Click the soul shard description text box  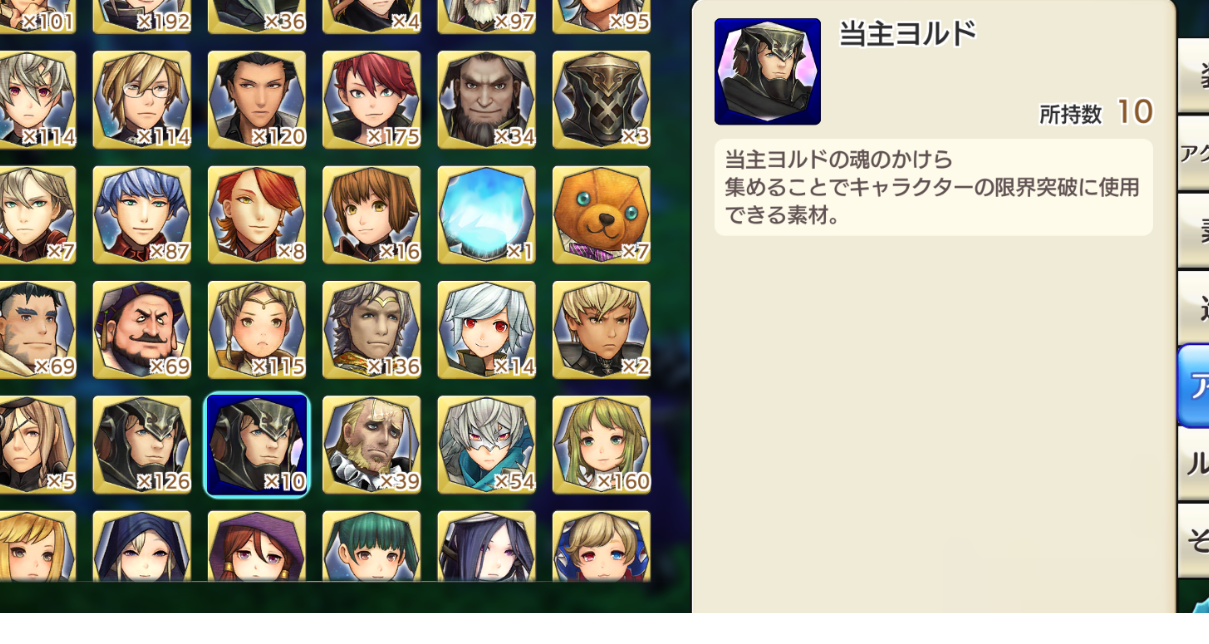pyautogui.click(x=933, y=188)
